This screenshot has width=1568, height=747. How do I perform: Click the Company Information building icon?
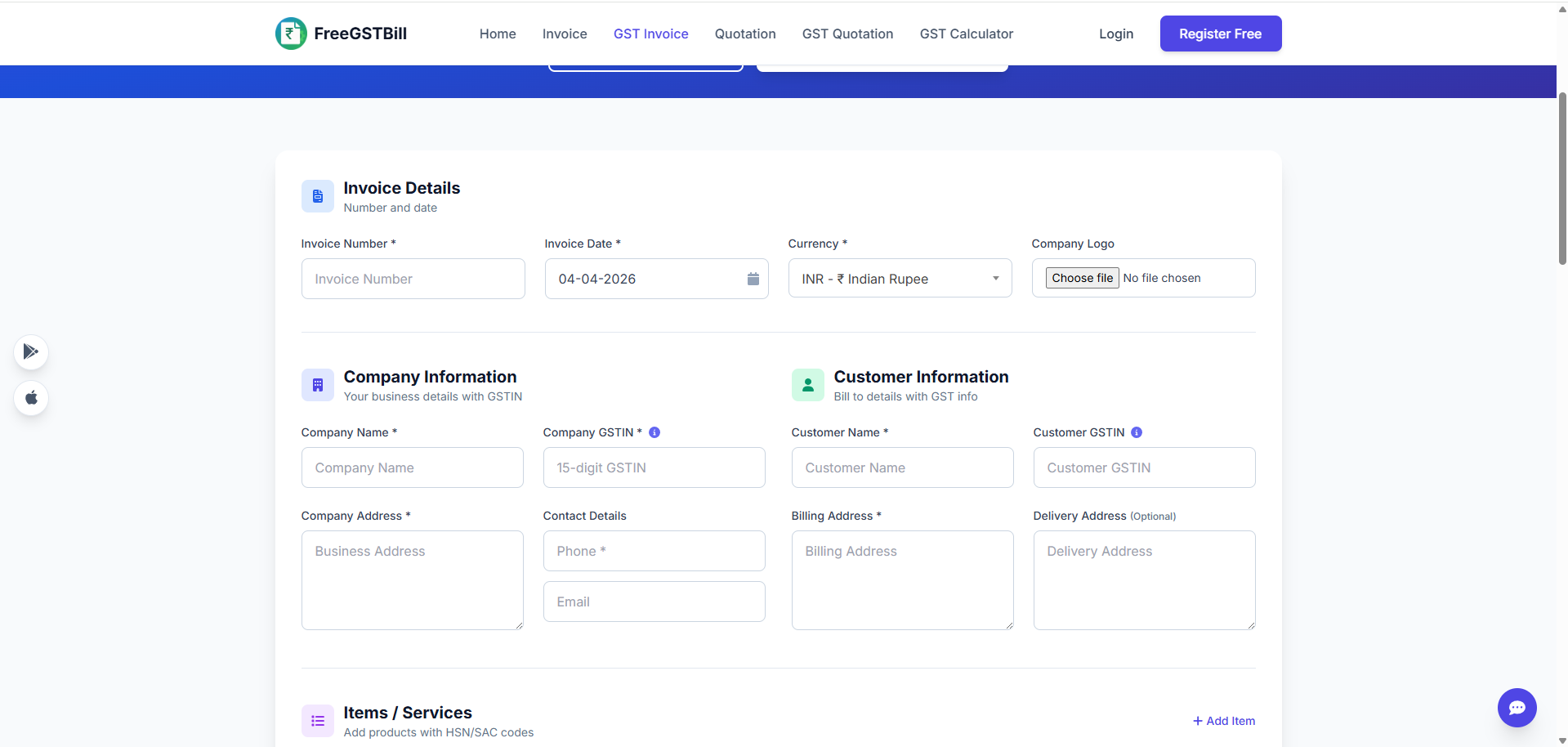click(317, 385)
